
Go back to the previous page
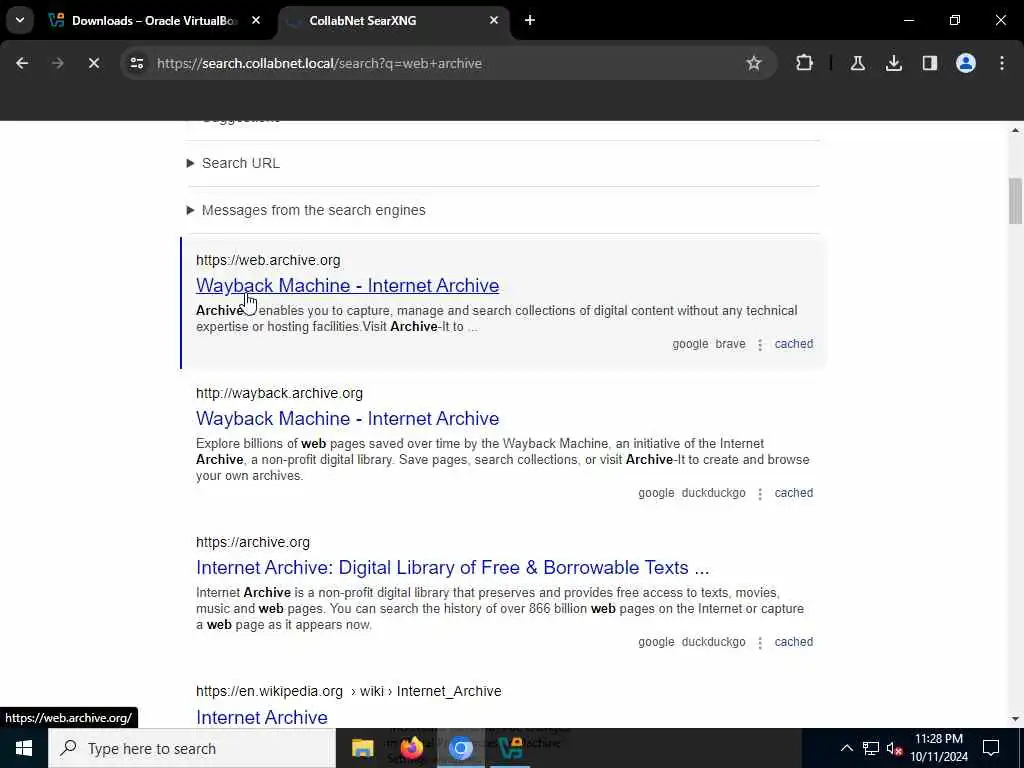coord(22,63)
